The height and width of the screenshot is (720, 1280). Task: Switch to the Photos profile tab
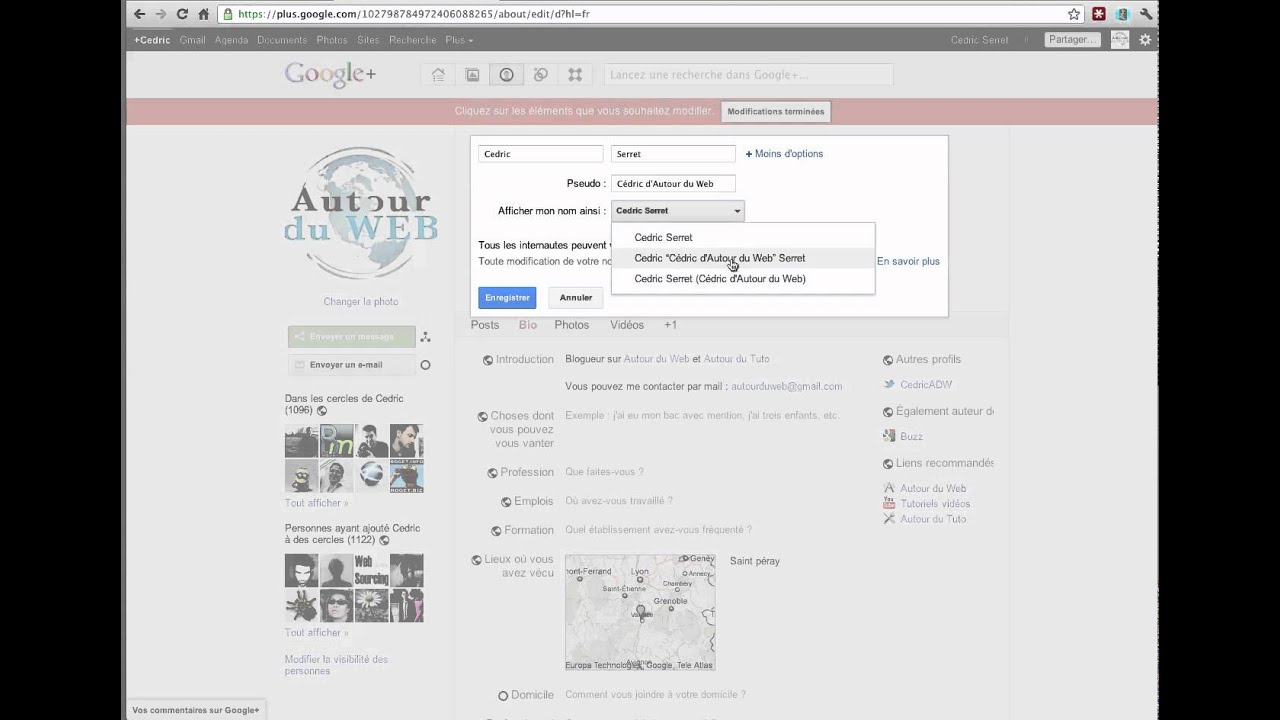tap(572, 325)
